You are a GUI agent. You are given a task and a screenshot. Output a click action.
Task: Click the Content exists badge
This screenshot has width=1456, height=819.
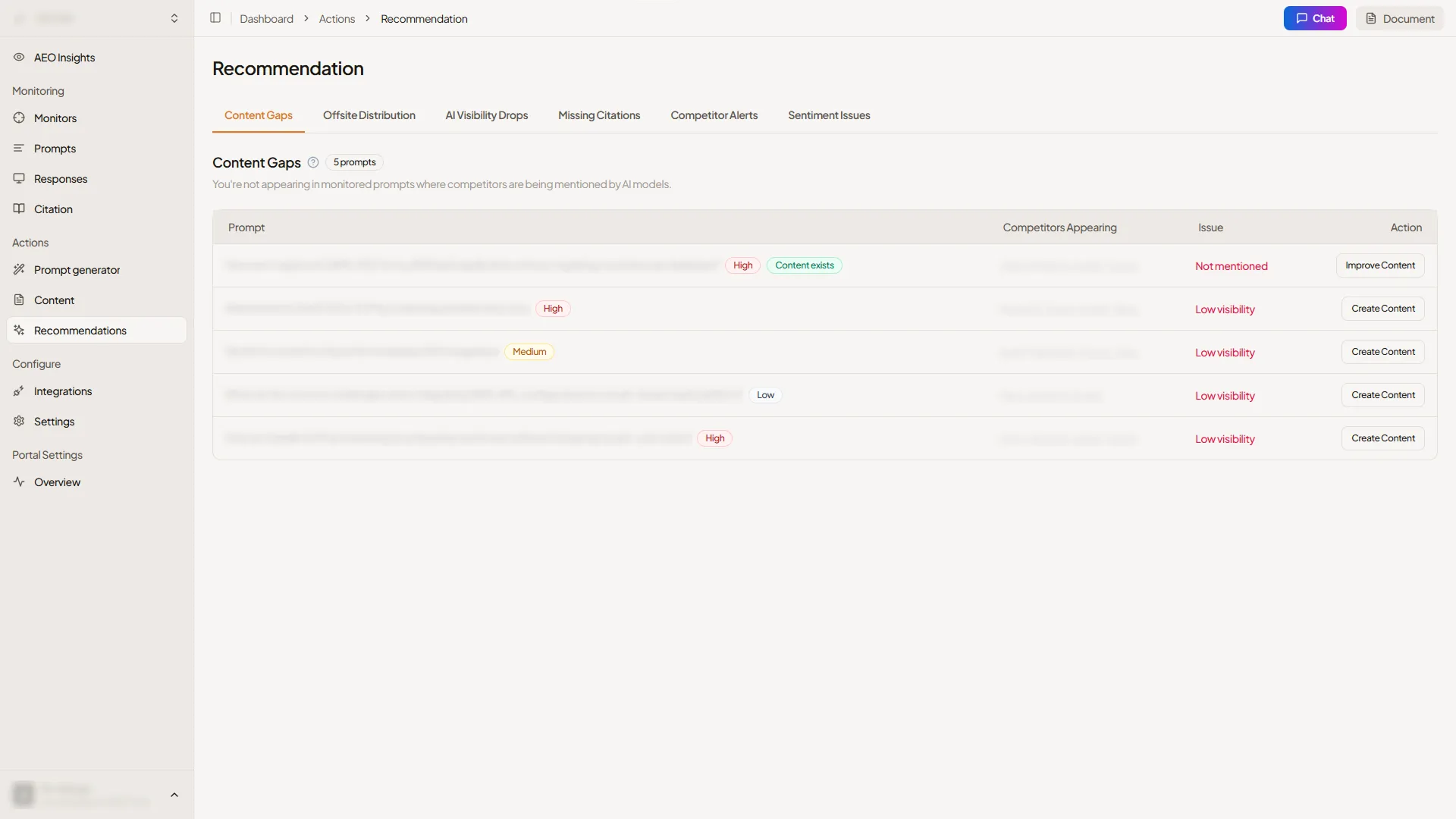(x=805, y=265)
